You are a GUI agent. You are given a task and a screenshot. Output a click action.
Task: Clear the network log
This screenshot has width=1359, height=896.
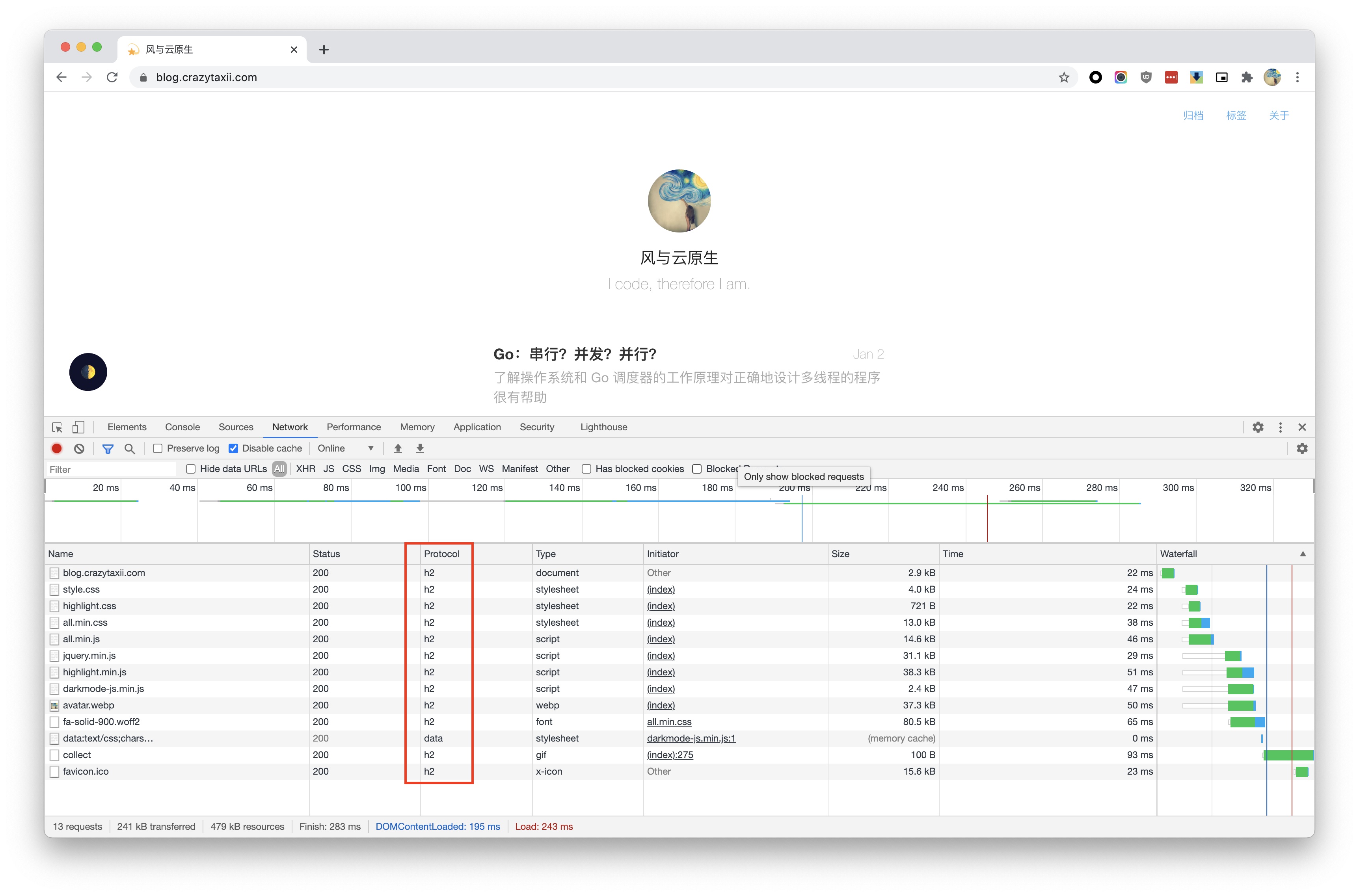pos(79,448)
